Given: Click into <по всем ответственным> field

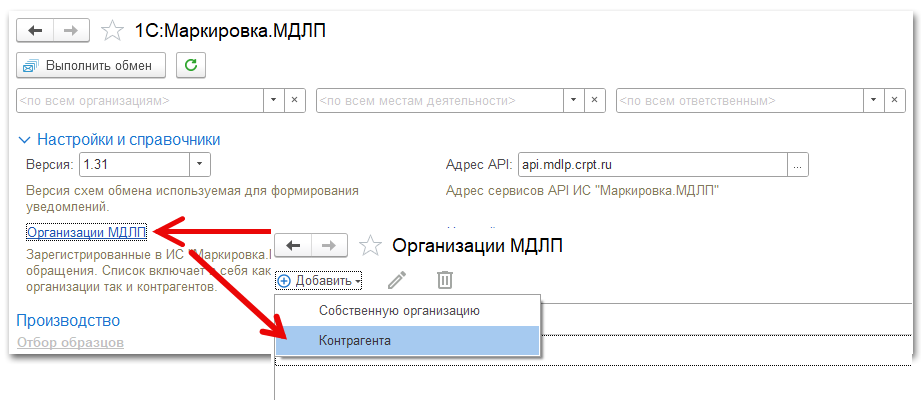Looking at the screenshot, I should coord(740,100).
